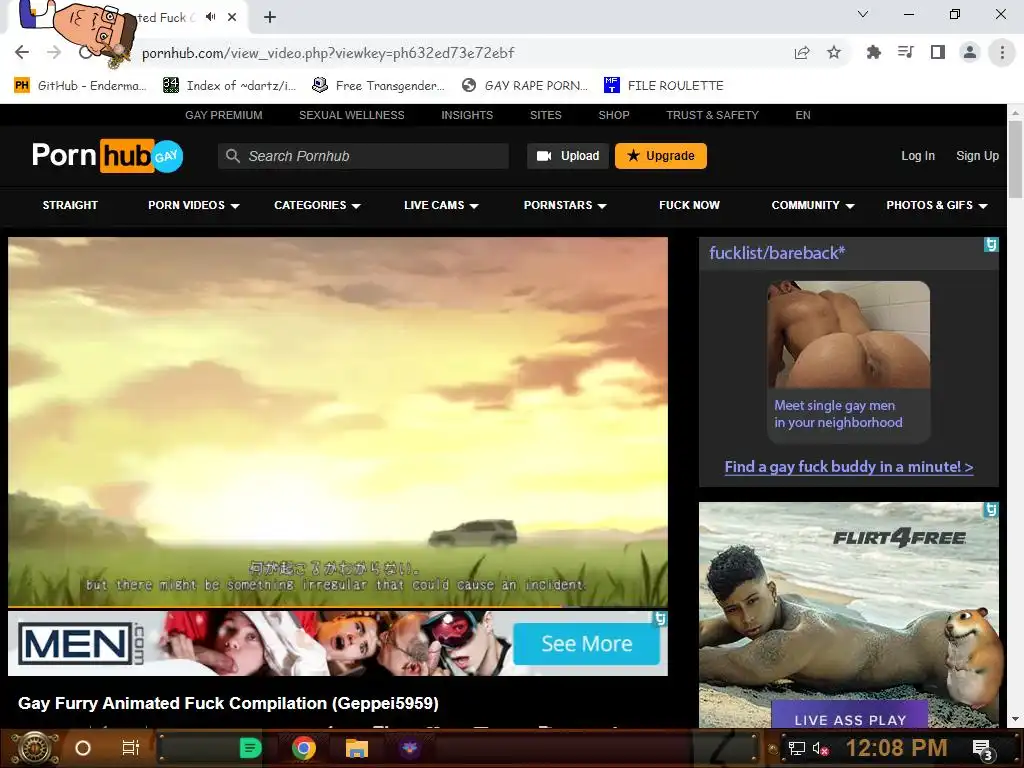Expand the CATEGORIES dropdown
1024x768 pixels.
[x=317, y=205]
